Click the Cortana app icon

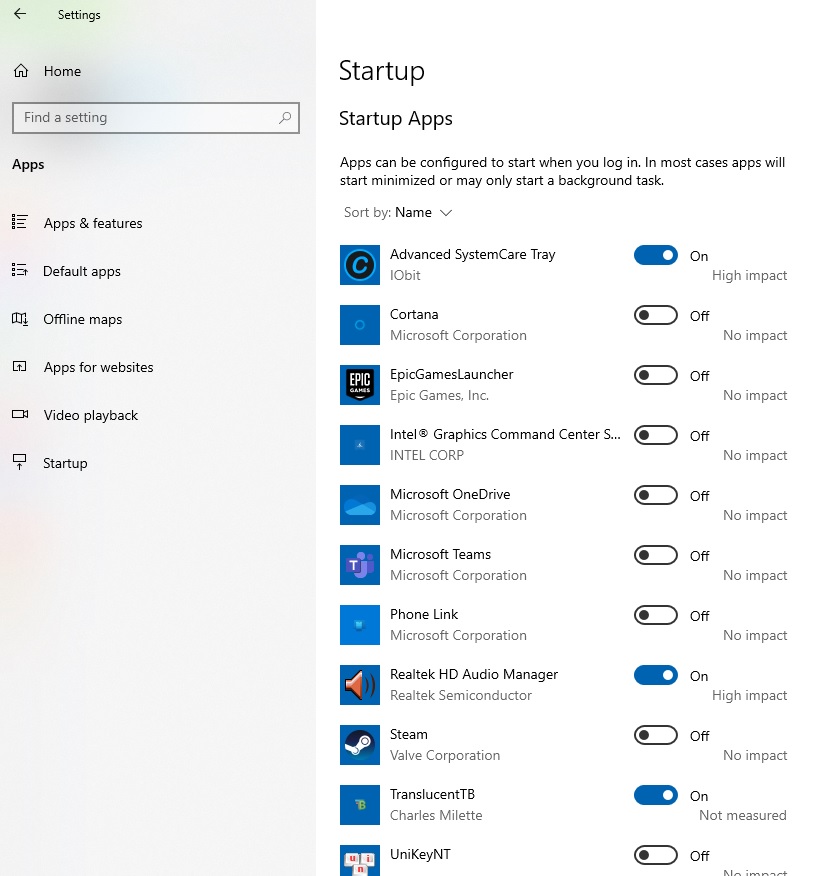360,325
